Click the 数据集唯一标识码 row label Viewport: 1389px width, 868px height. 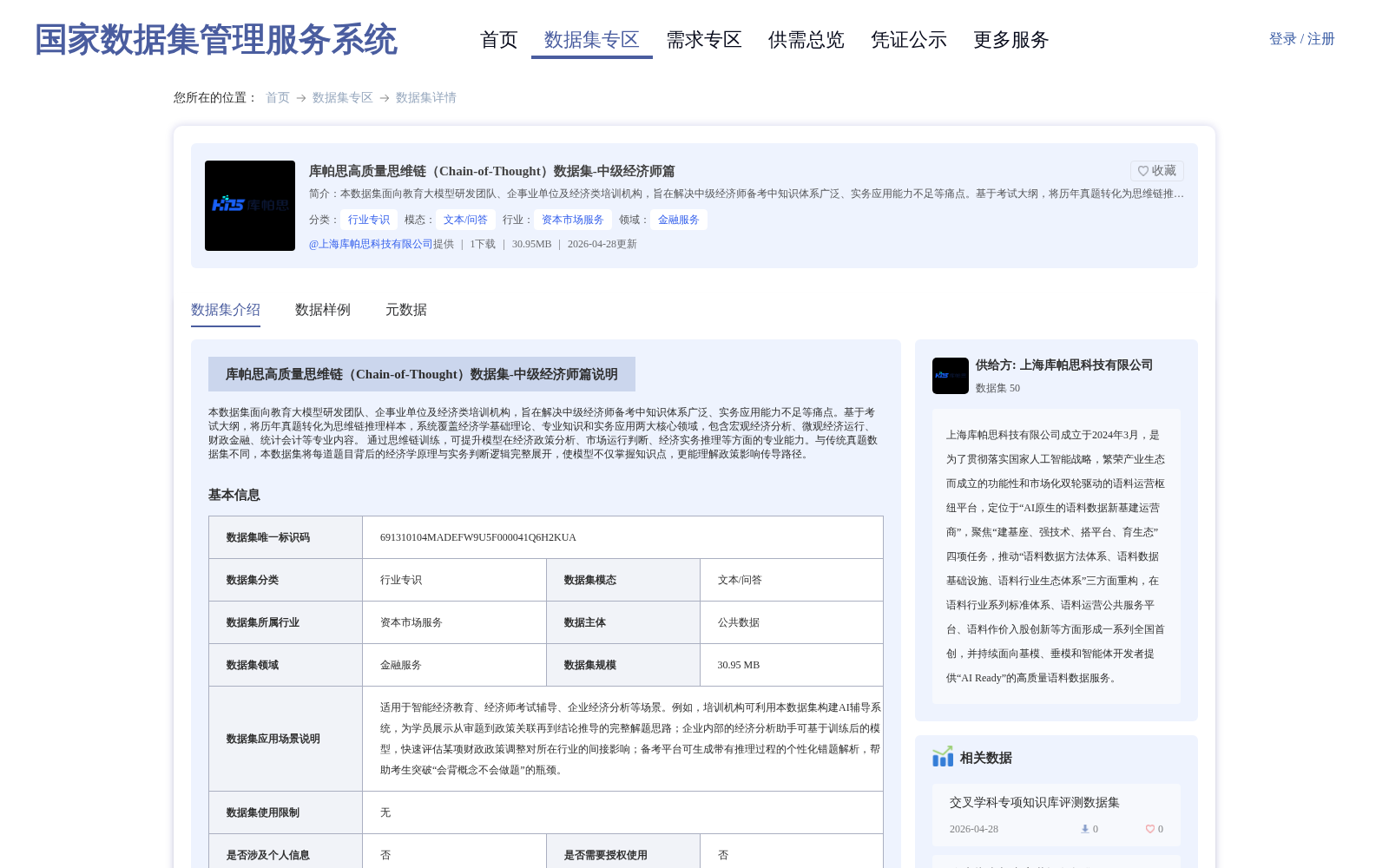(268, 537)
